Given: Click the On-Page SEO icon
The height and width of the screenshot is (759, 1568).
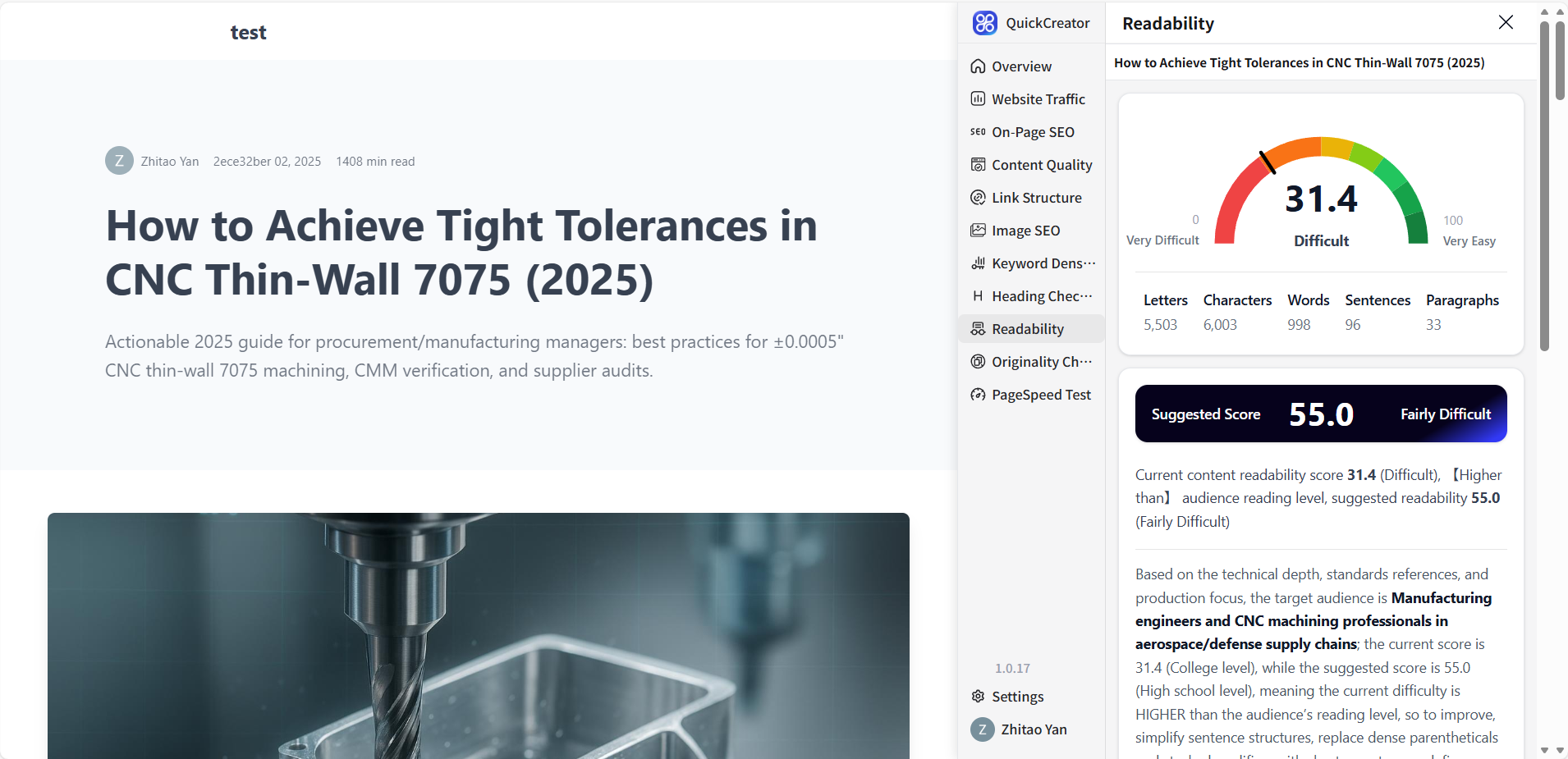Looking at the screenshot, I should pyautogui.click(x=978, y=132).
